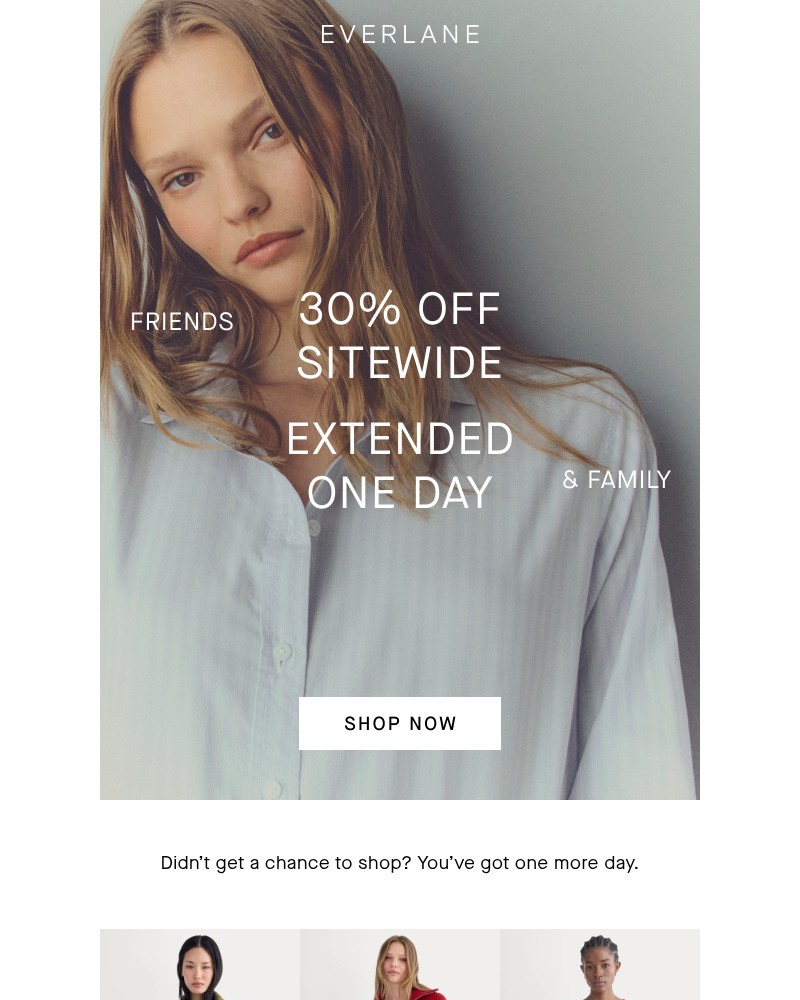Viewport: 800px width, 1000px height.
Task: Select the & FAMILY text on hero
Action: point(616,479)
